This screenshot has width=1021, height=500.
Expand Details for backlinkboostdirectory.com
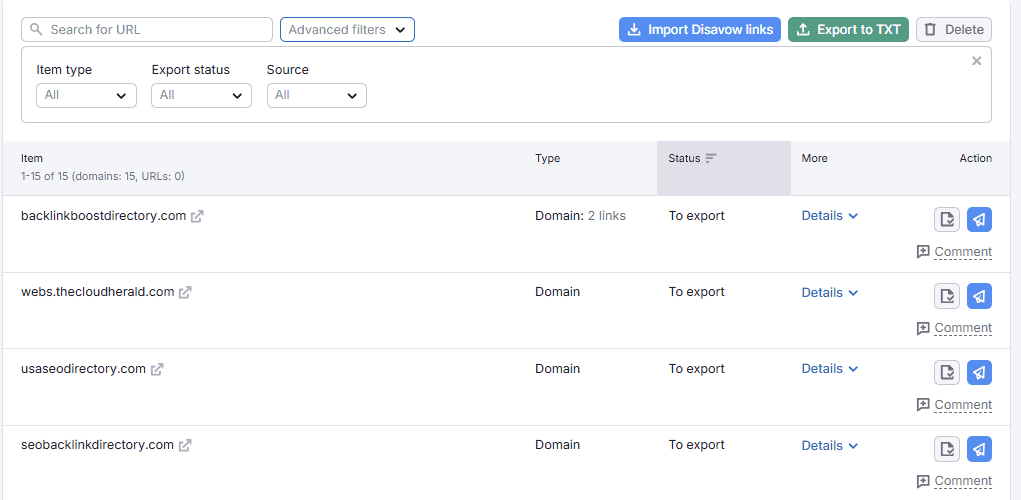coord(829,216)
